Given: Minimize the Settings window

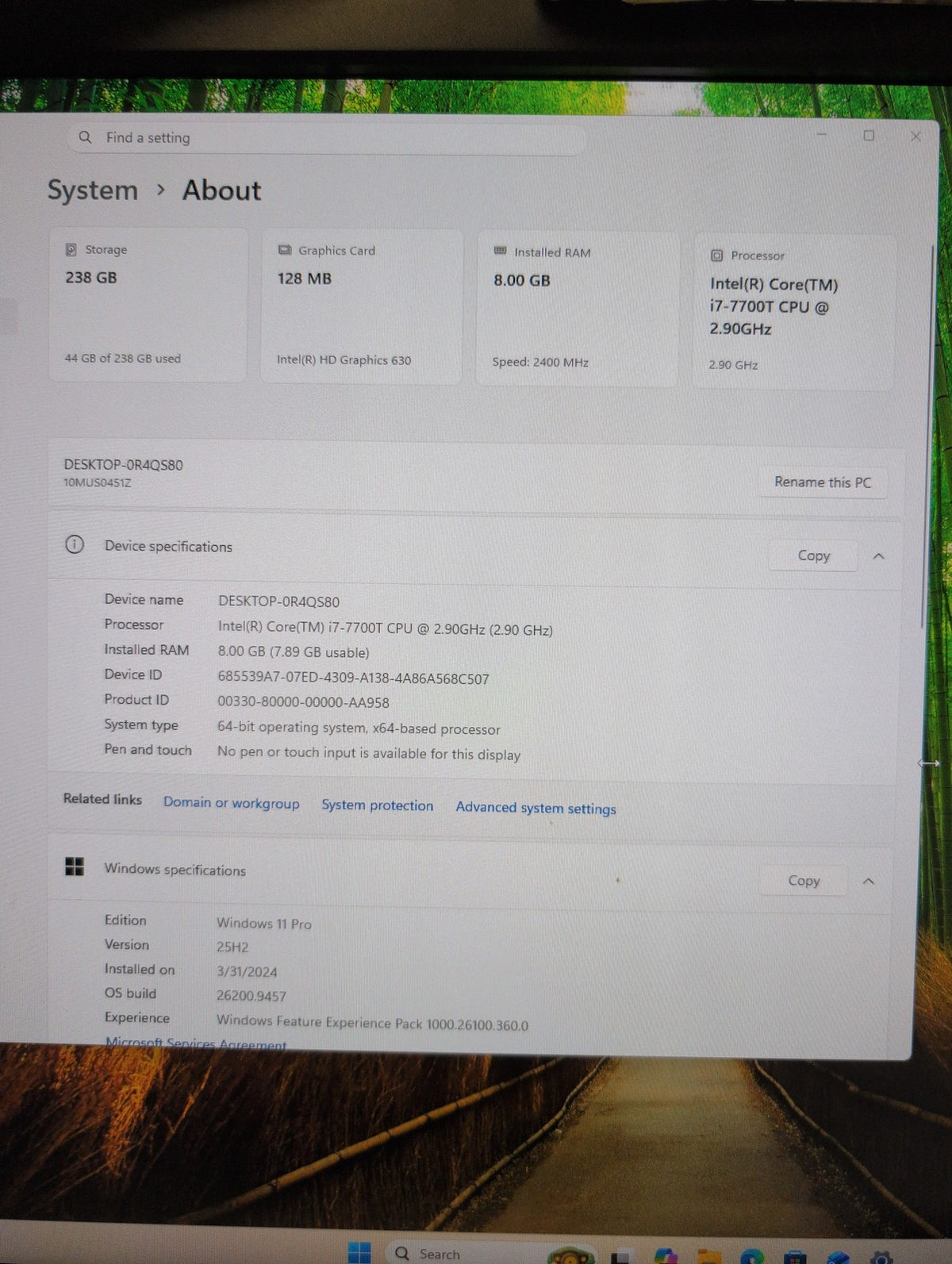Looking at the screenshot, I should (822, 135).
